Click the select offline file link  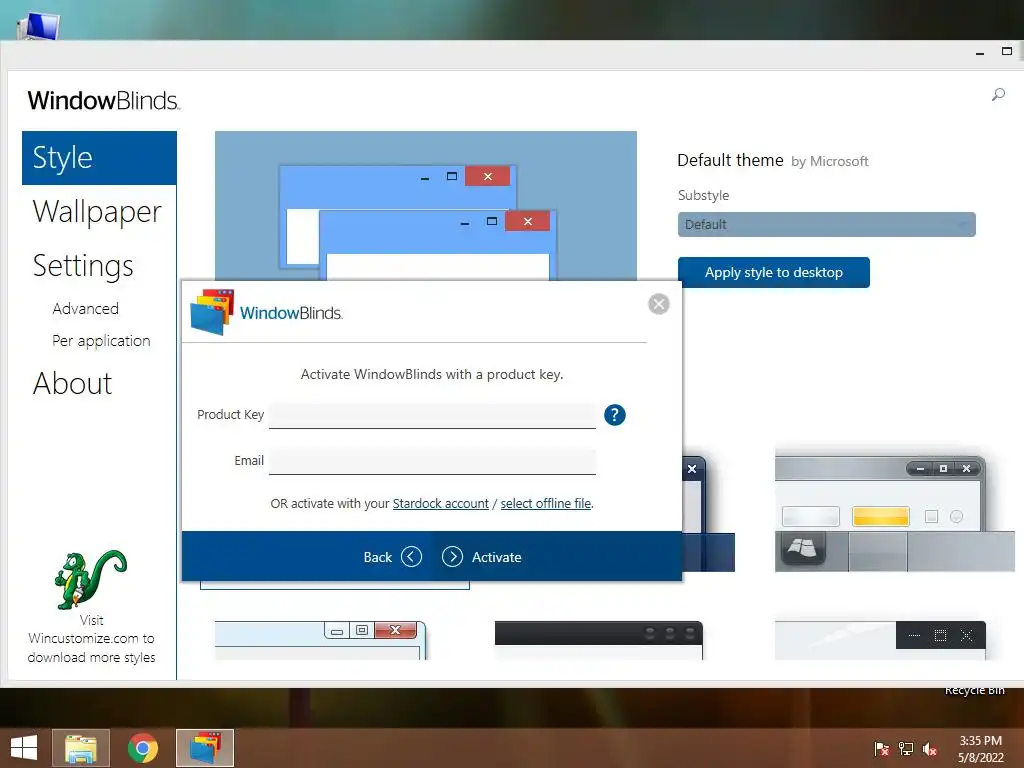(545, 504)
